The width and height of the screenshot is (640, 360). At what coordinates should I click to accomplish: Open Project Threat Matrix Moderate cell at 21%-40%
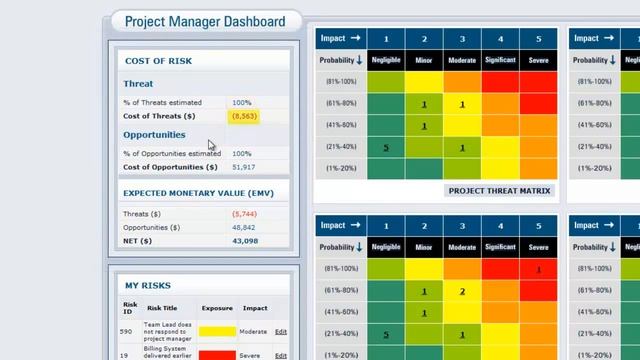point(462,148)
